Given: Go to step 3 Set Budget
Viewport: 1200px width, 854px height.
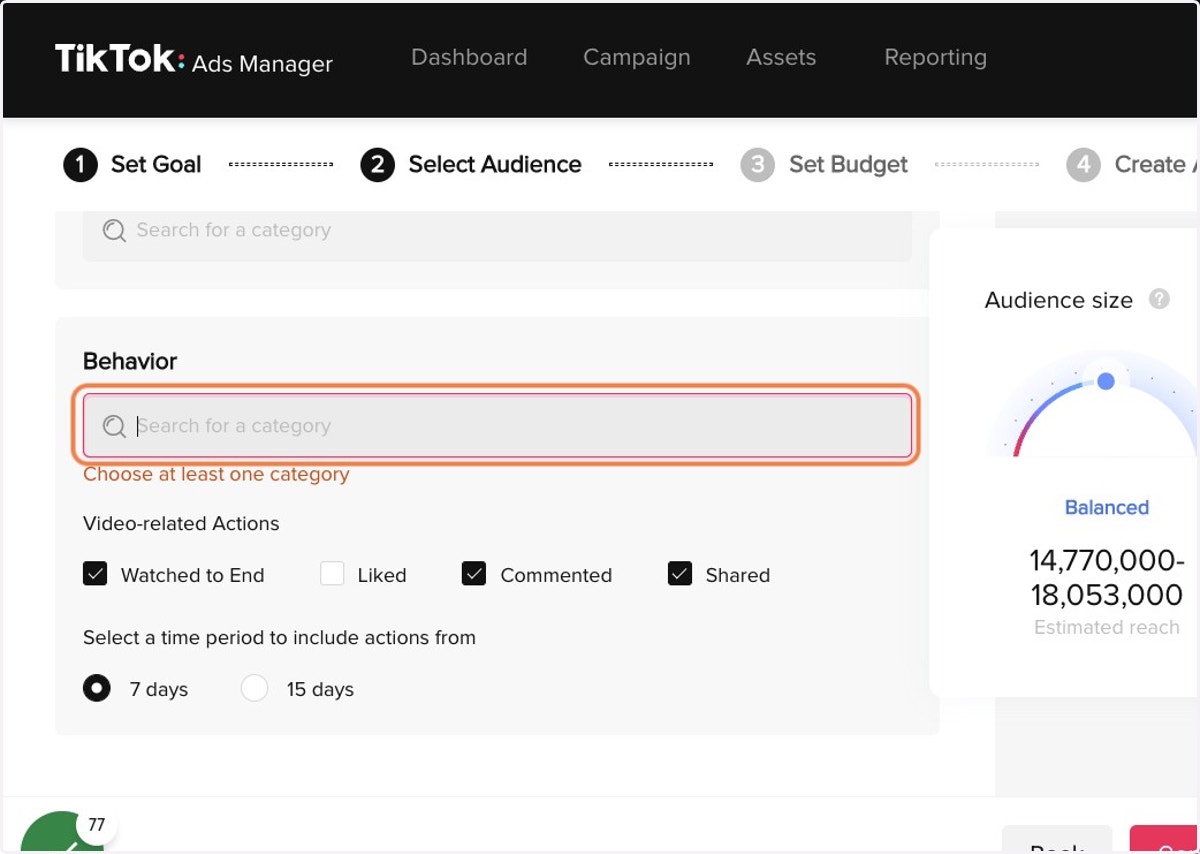Looking at the screenshot, I should click(x=824, y=164).
